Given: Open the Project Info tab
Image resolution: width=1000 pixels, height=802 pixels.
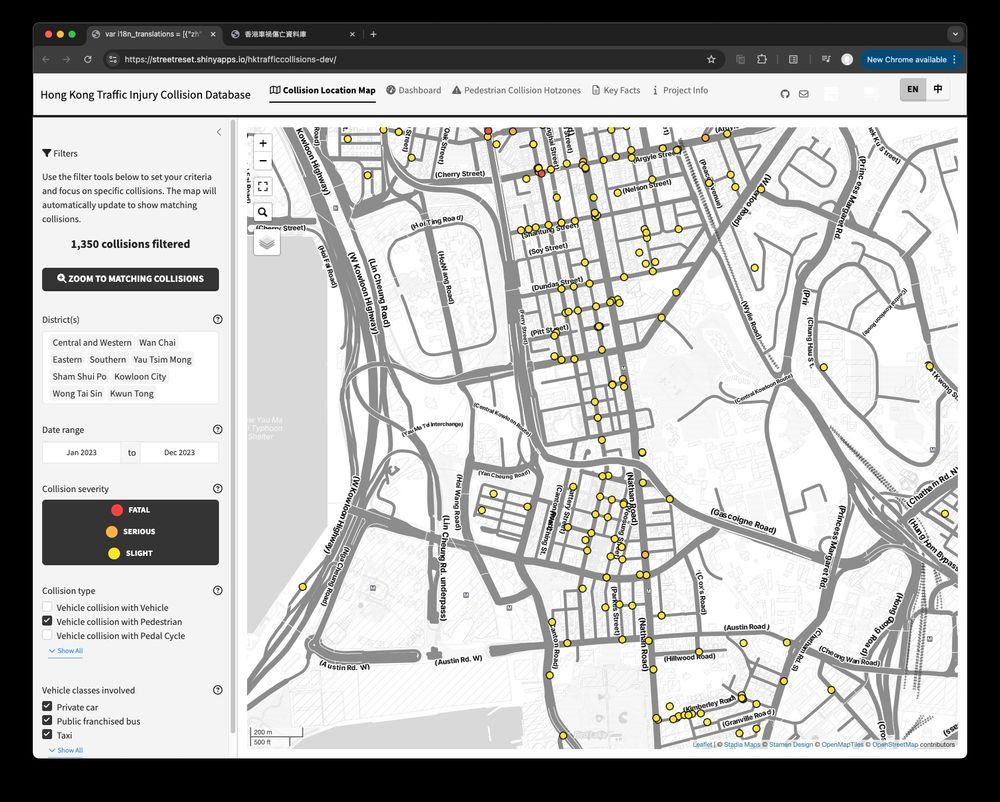Looking at the screenshot, I should coord(680,91).
